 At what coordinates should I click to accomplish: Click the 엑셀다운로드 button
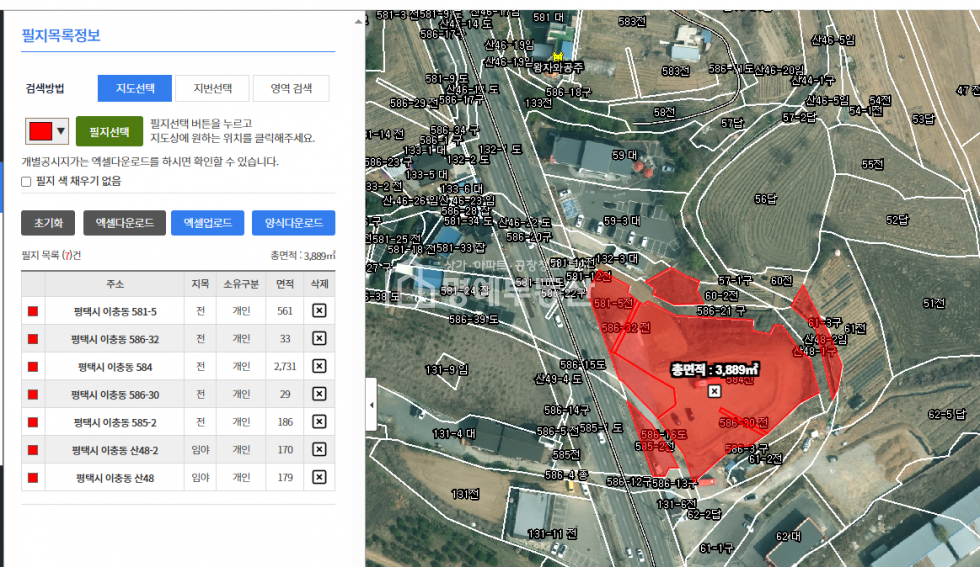point(125,223)
